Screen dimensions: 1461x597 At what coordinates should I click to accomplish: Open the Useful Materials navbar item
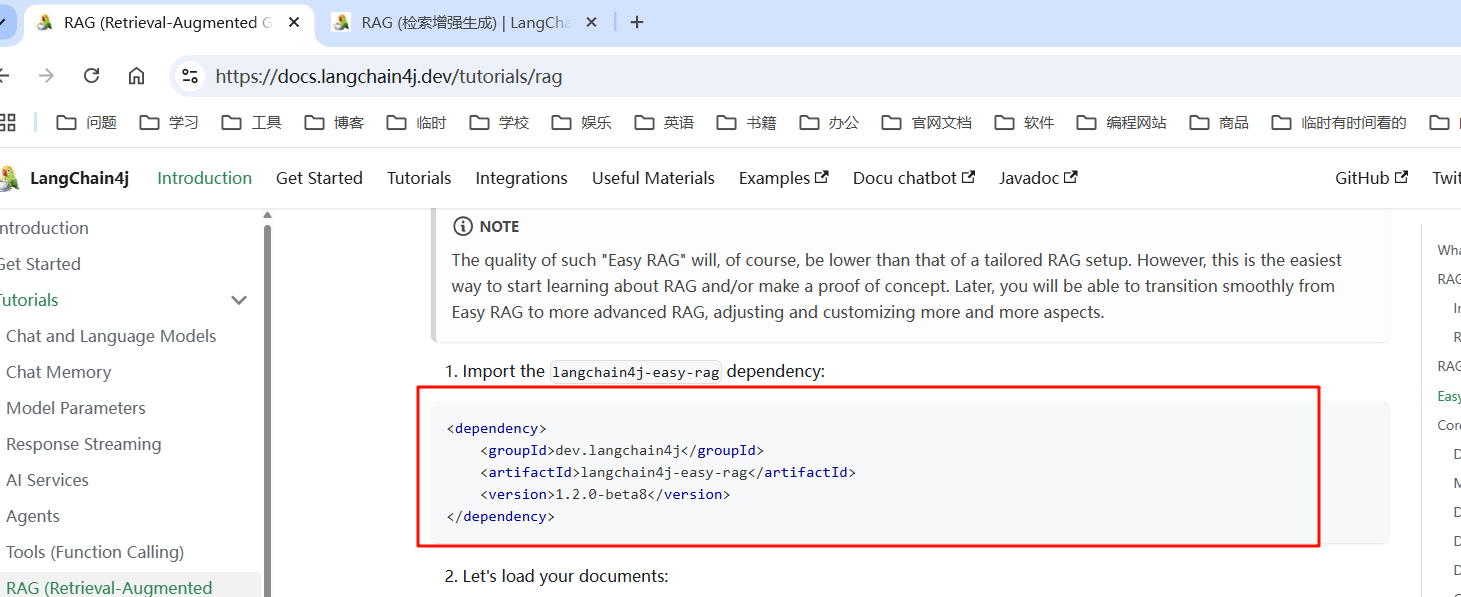coord(653,178)
